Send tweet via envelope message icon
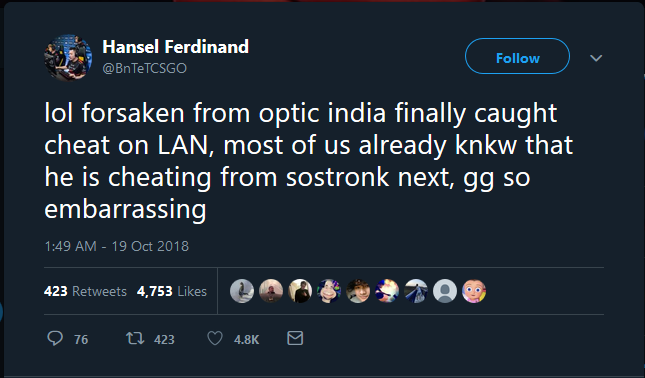Screen dimensions: 645x378 click(295, 338)
